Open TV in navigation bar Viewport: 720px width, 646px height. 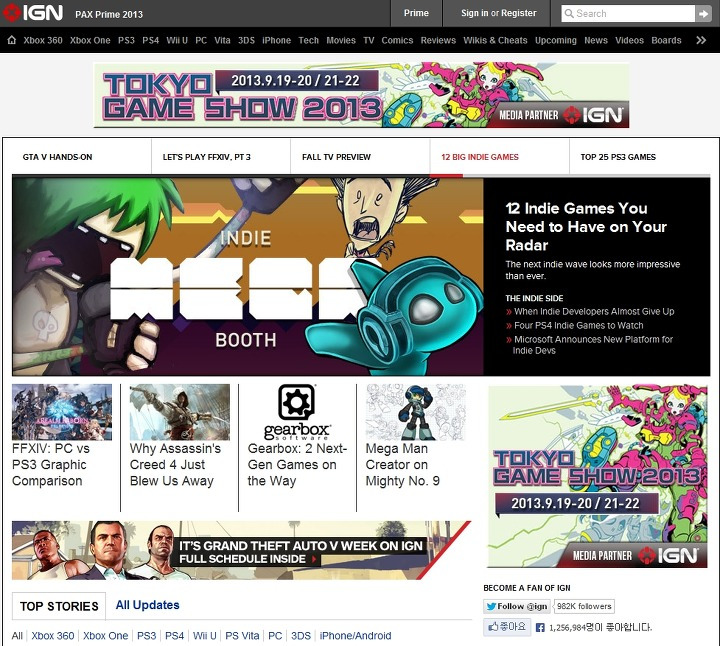(369, 40)
